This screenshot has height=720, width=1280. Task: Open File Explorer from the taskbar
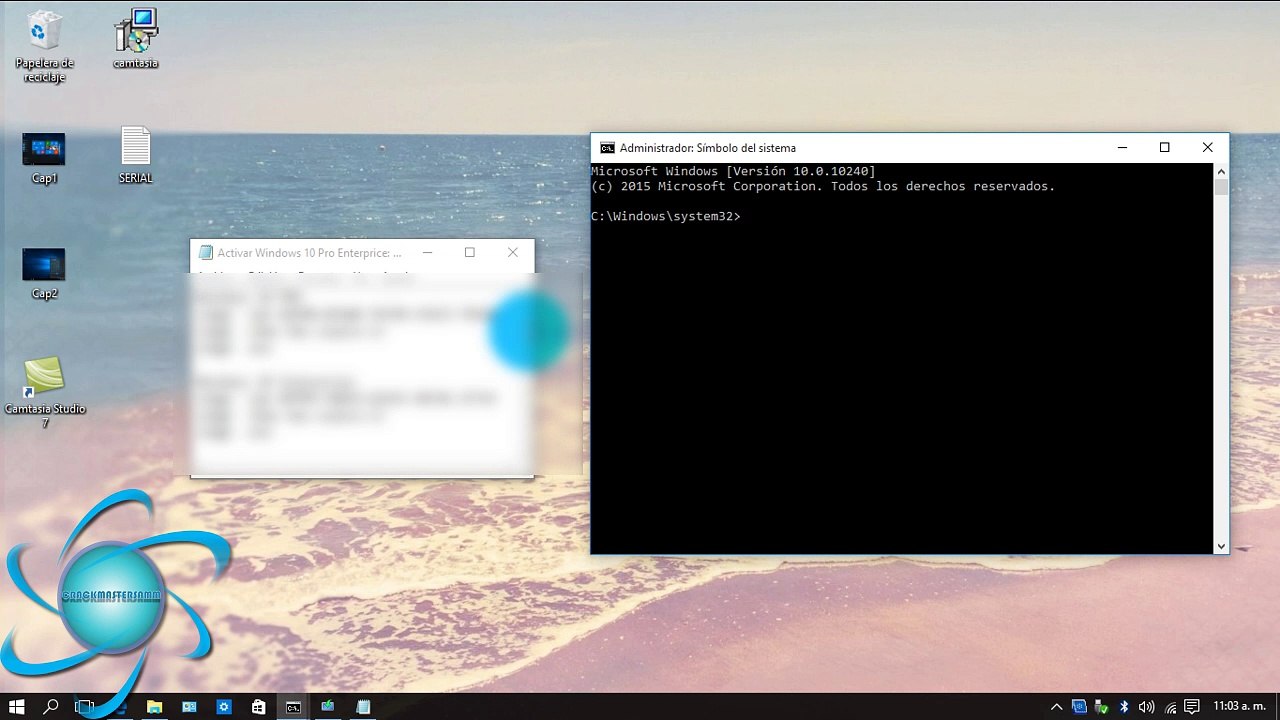[x=154, y=707]
